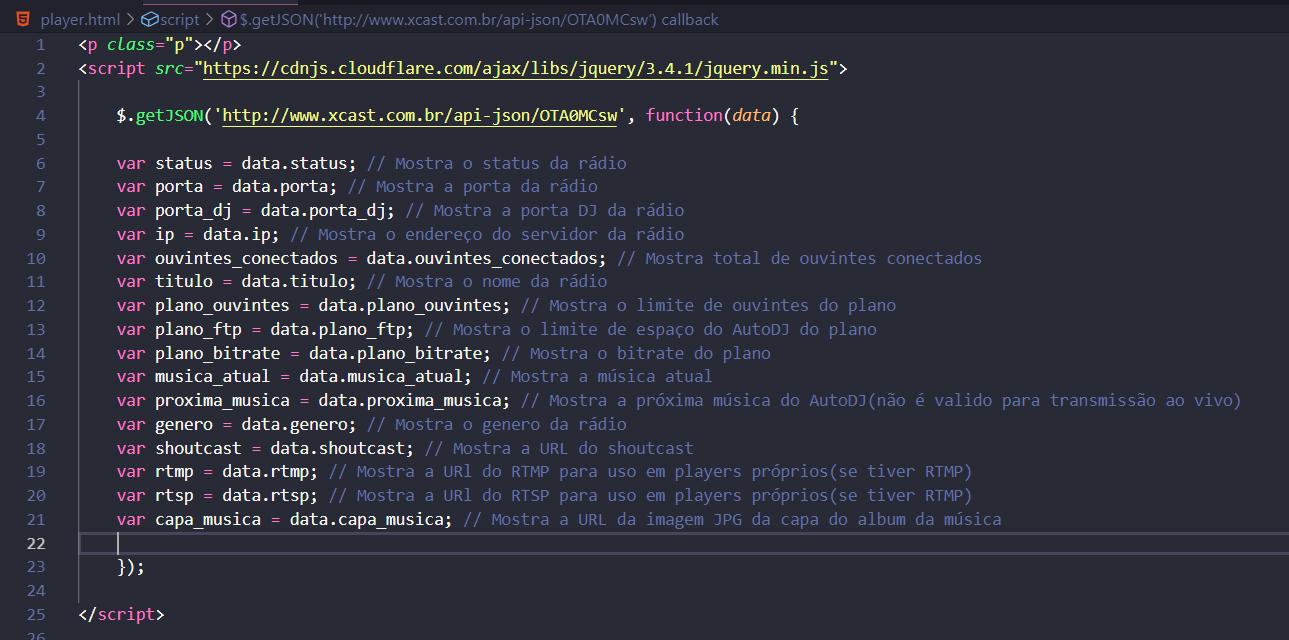1289x640 pixels.
Task: Expand the $.getJSON callback breadcrumb
Action: click(x=478, y=19)
